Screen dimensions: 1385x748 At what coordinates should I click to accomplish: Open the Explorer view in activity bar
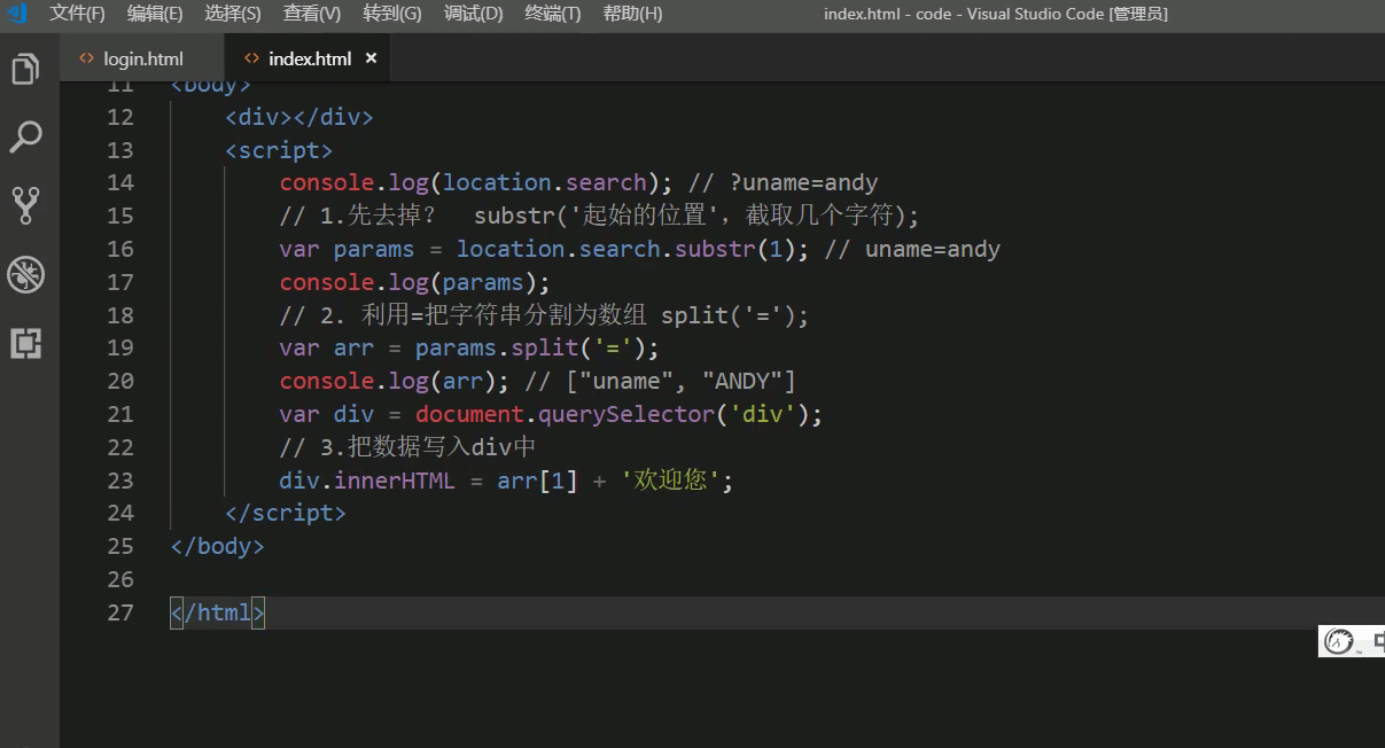tap(26, 69)
